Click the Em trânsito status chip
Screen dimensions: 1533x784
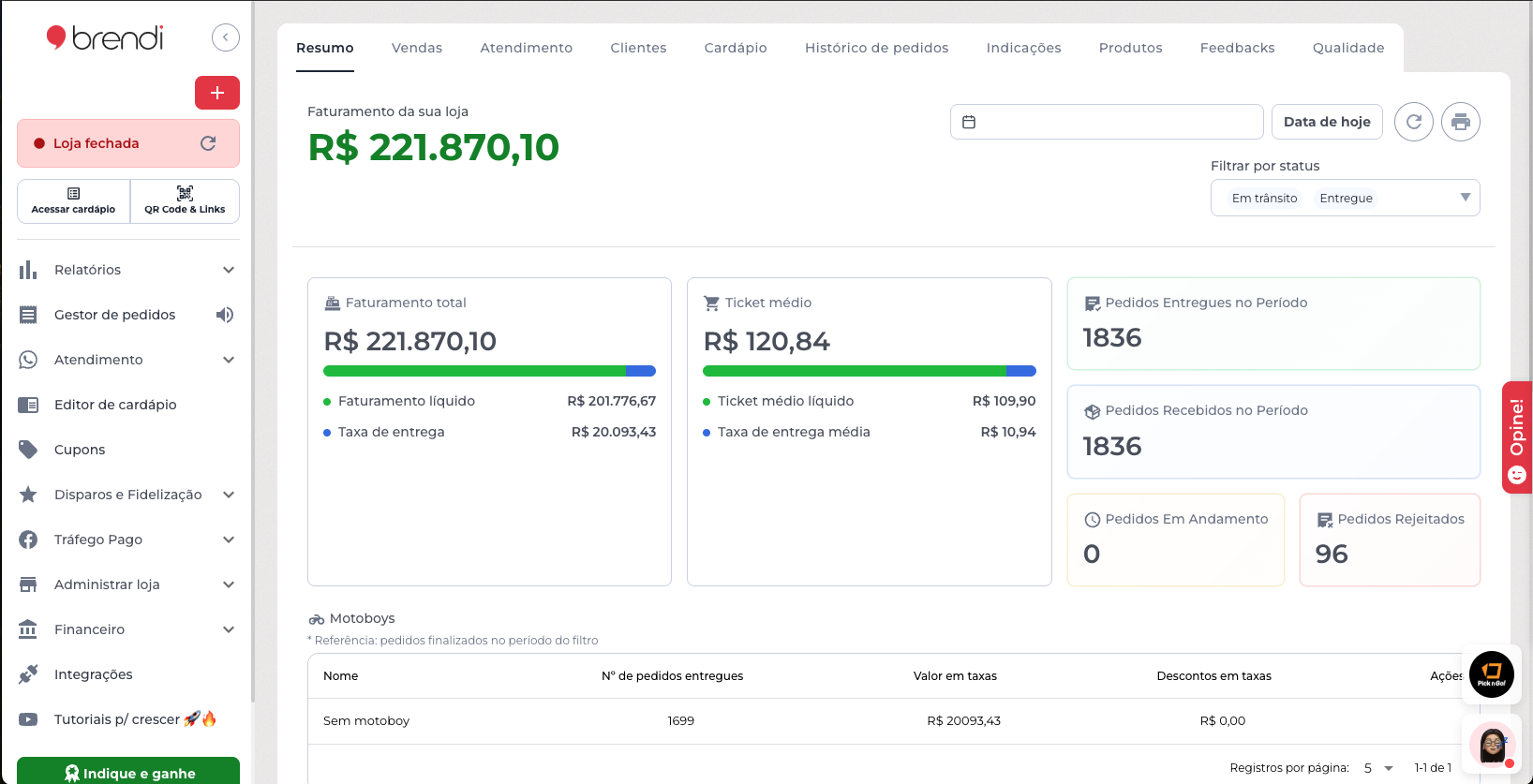[x=1264, y=198]
